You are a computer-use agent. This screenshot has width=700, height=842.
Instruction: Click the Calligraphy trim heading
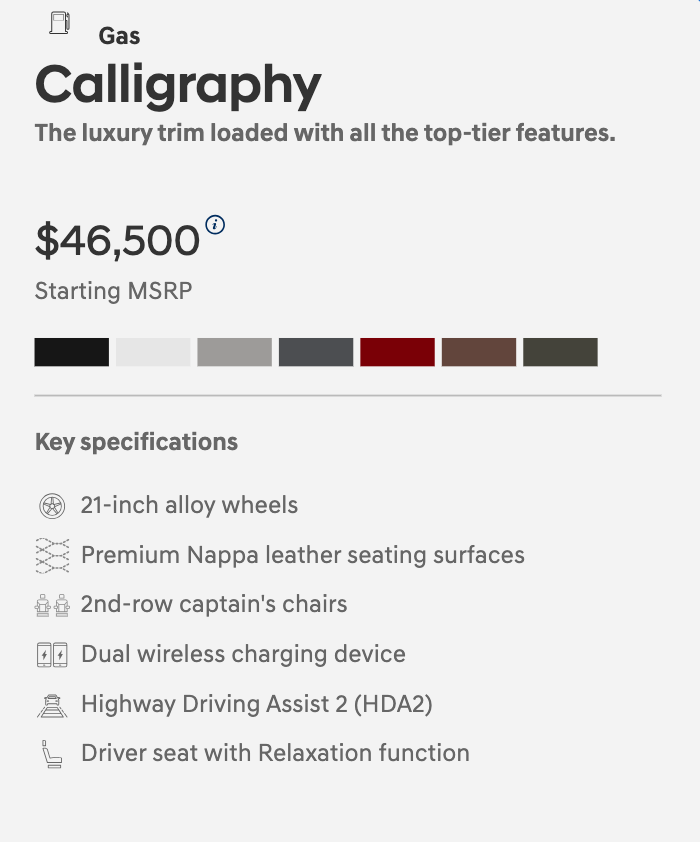pos(178,85)
